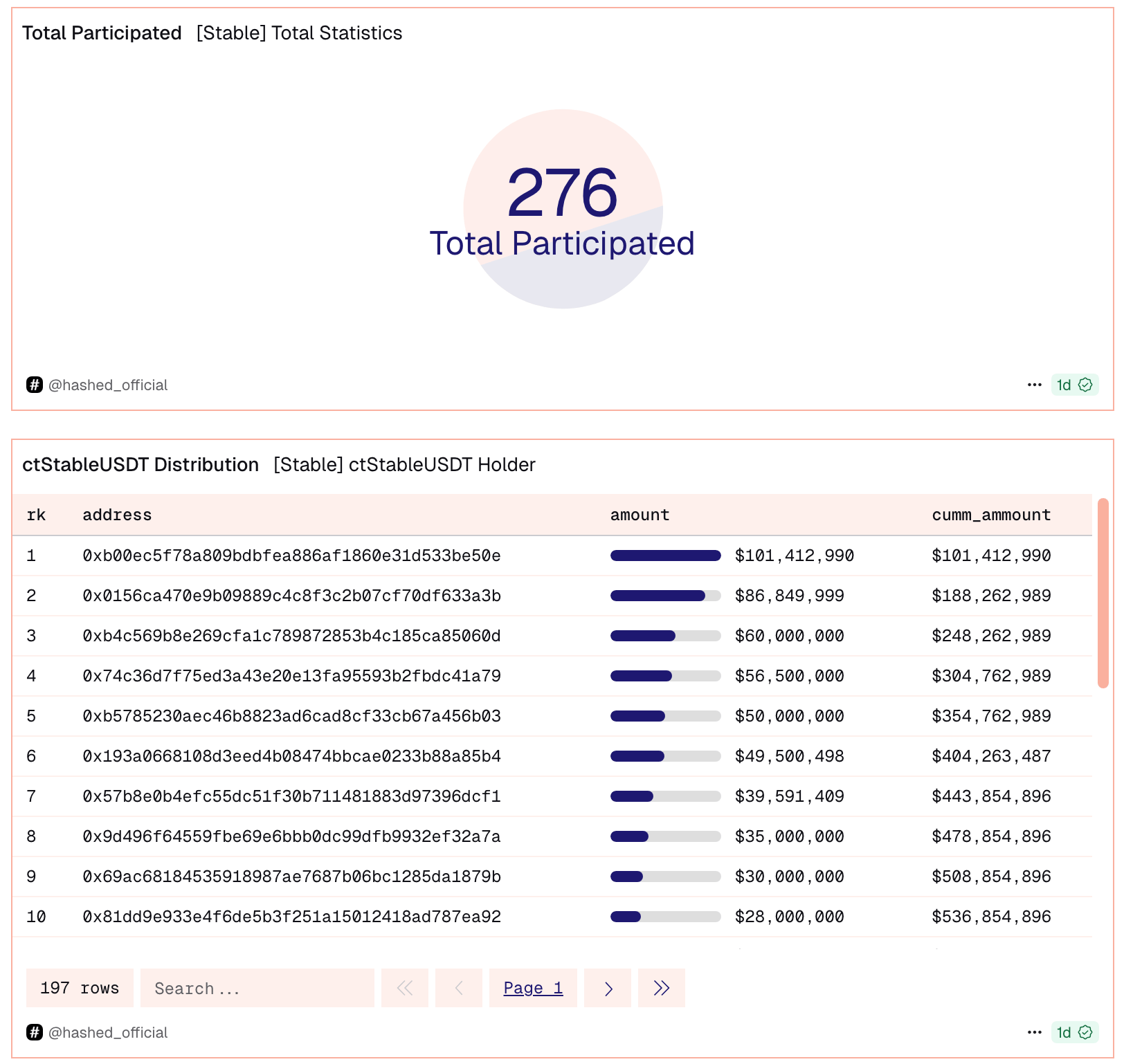1124x1064 pixels.
Task: Click the table's vertical scrollbar
Action: click(x=1103, y=594)
